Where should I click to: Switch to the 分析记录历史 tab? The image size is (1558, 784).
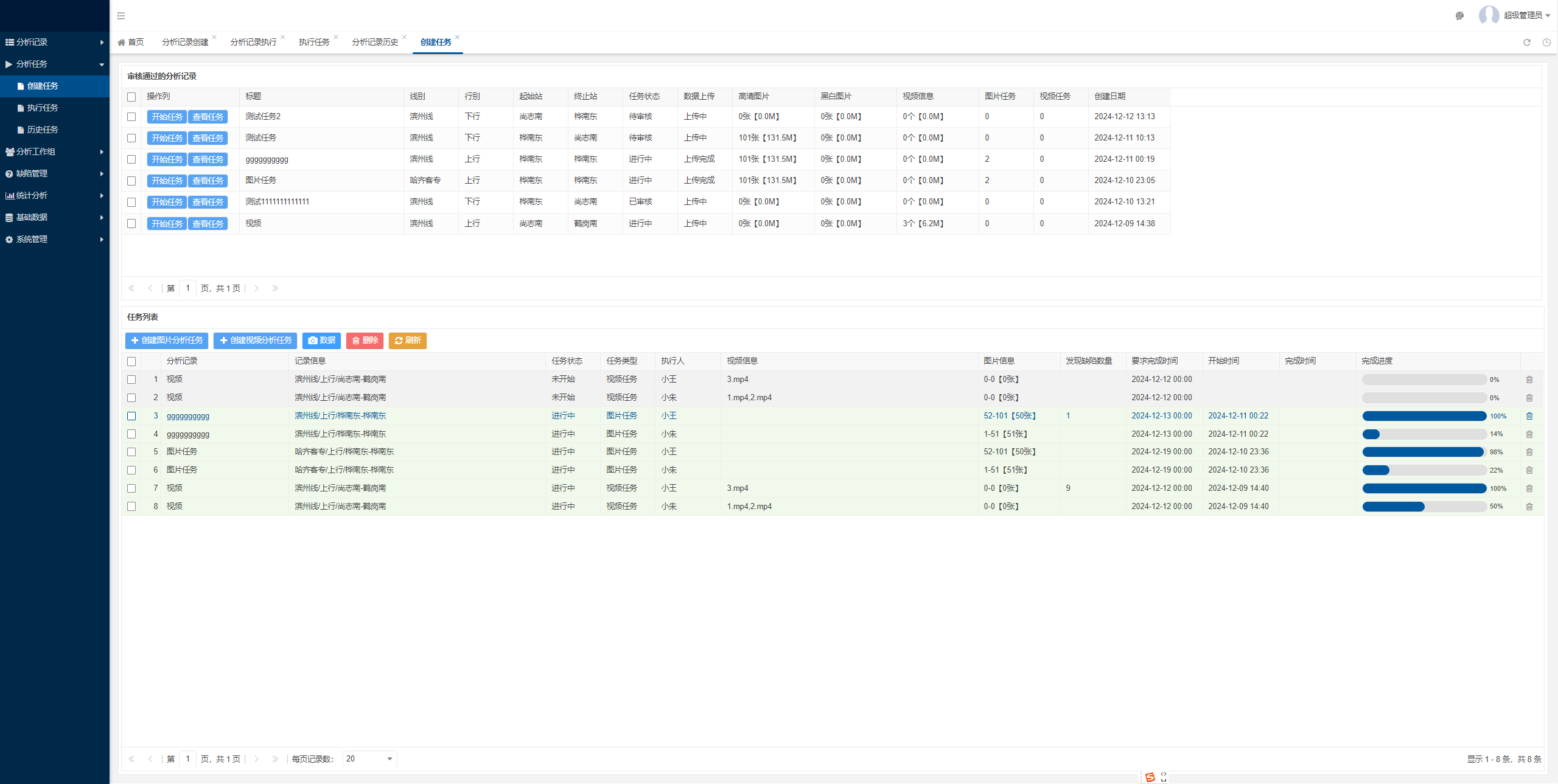coord(375,42)
